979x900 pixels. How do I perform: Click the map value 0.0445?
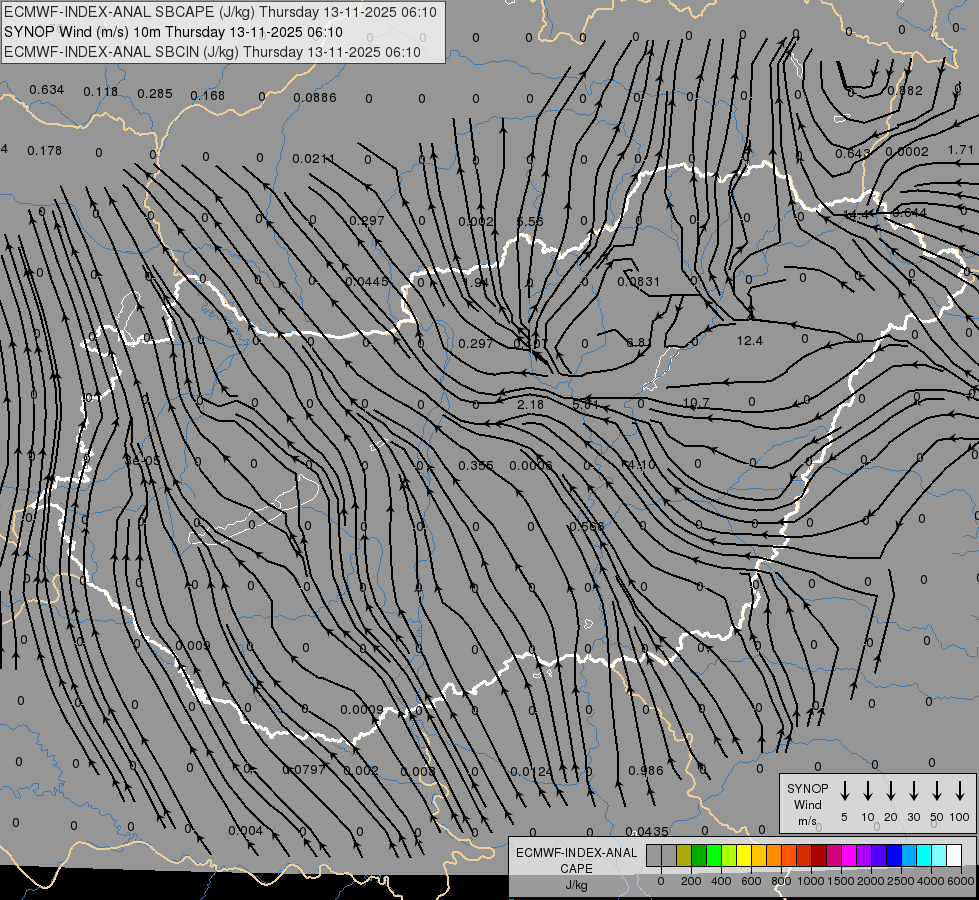pos(367,282)
